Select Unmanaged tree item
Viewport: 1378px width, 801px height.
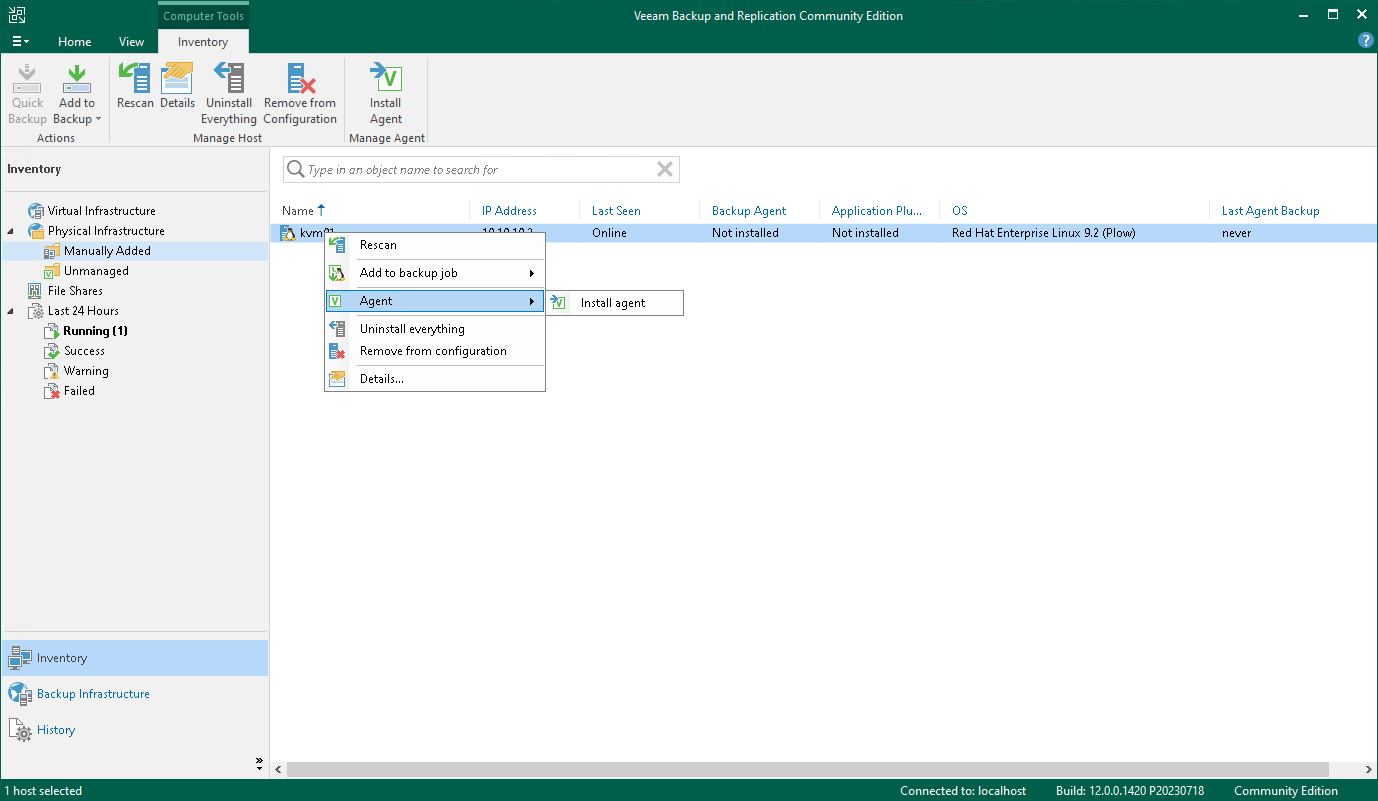96,271
